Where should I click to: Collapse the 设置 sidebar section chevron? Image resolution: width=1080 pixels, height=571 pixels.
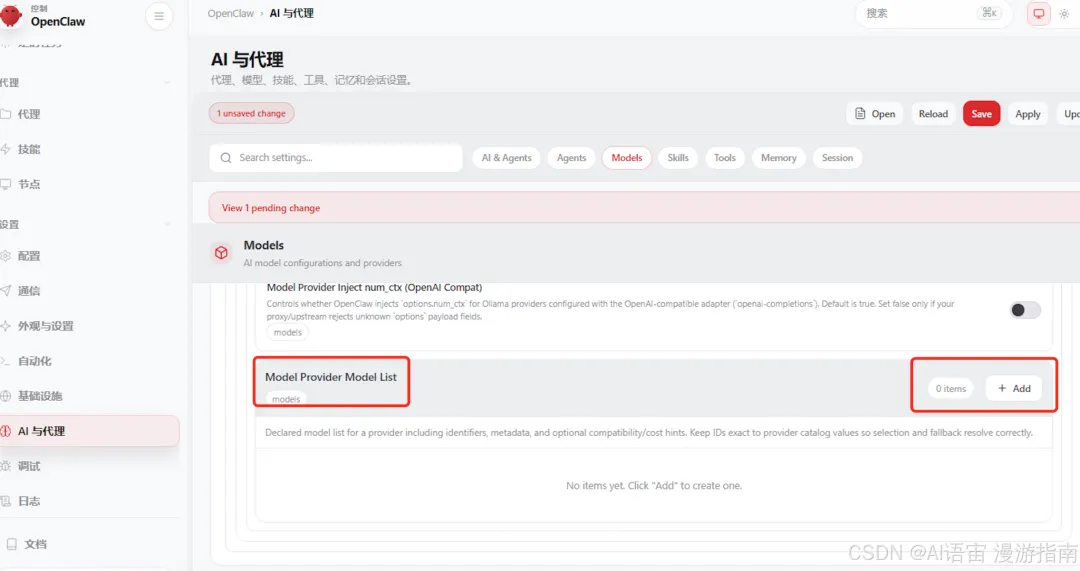(x=167, y=225)
